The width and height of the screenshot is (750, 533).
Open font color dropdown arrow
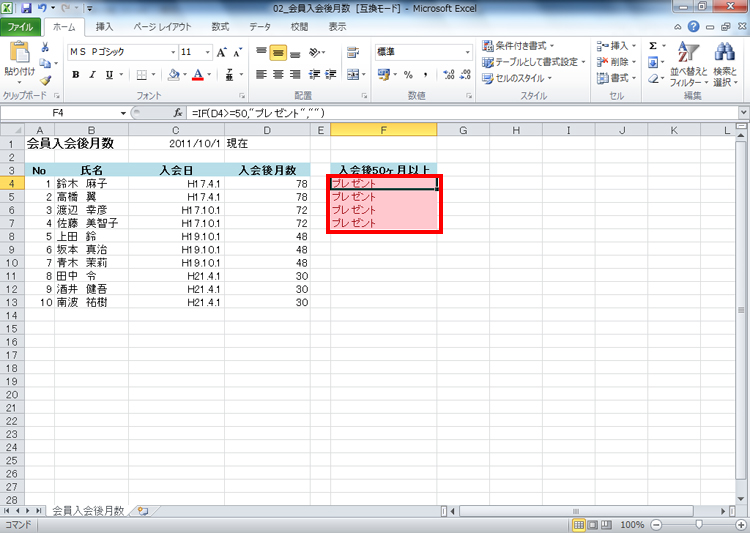tap(209, 75)
